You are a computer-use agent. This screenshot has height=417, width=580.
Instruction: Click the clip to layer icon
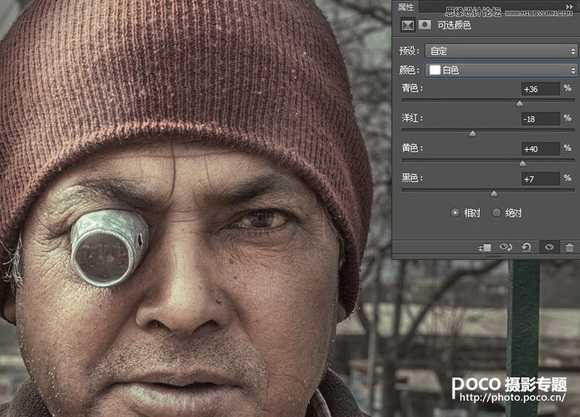tap(485, 247)
